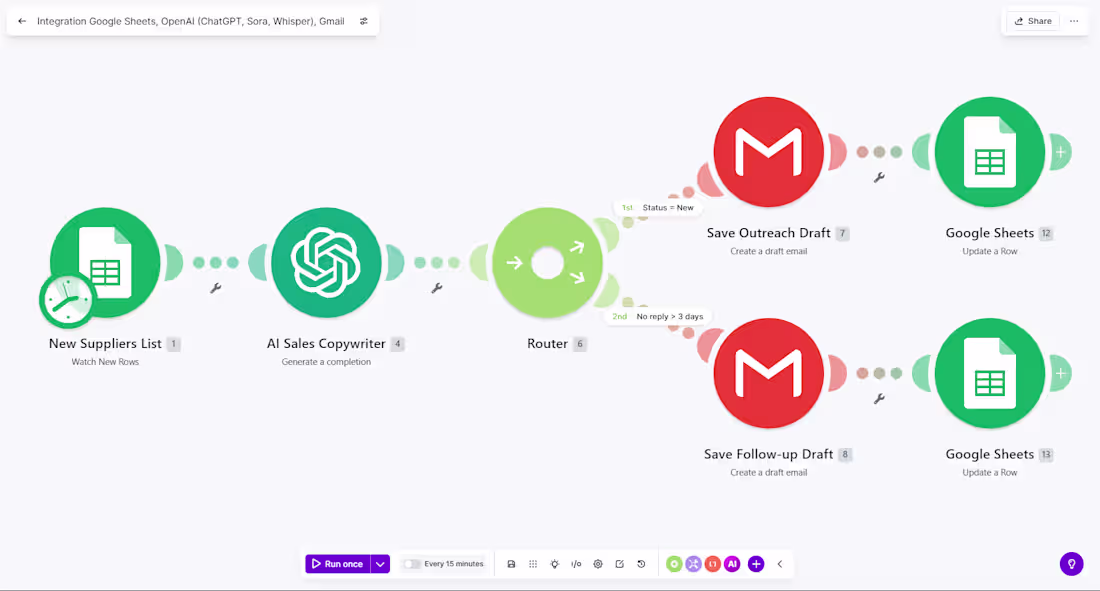Viewport: 1100px width, 591px height.
Task: Click wrench filter between Copywriter and Router
Action: pos(437,288)
